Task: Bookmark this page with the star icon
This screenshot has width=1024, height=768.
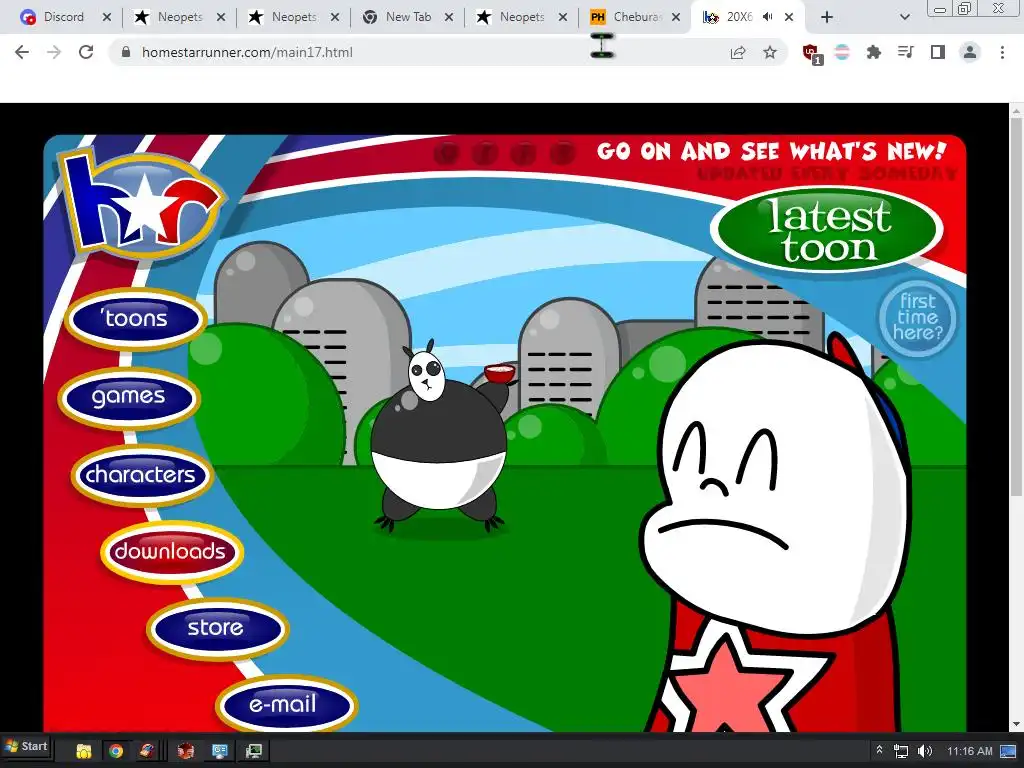Action: (x=770, y=52)
